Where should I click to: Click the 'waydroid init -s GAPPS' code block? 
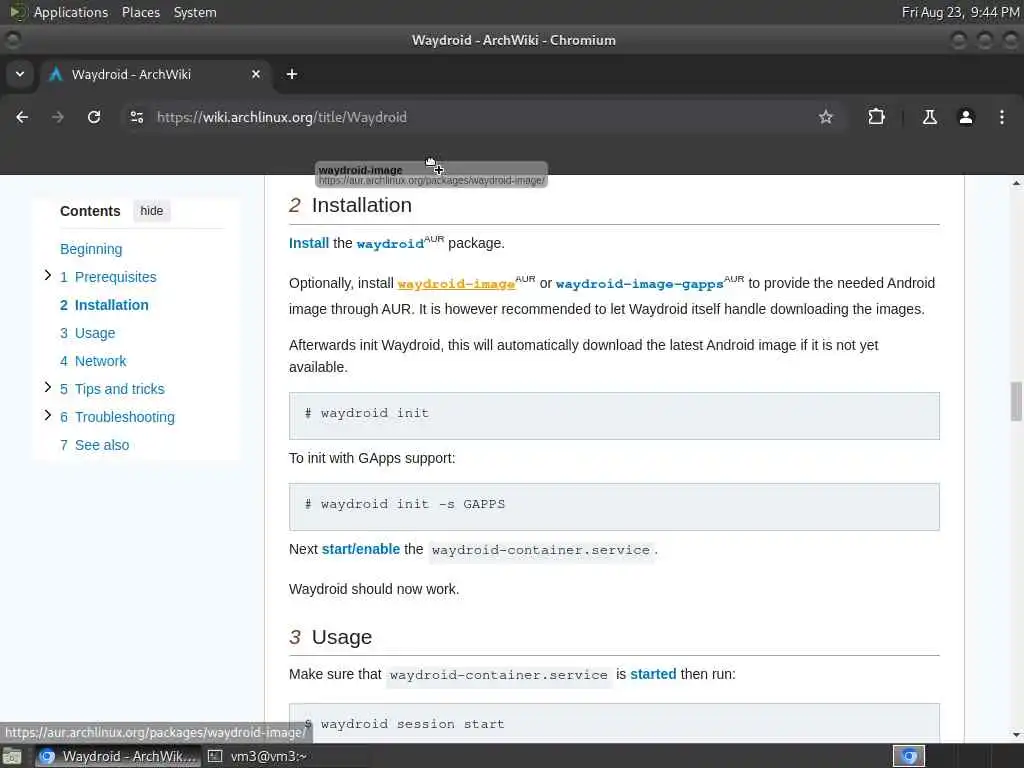(614, 507)
